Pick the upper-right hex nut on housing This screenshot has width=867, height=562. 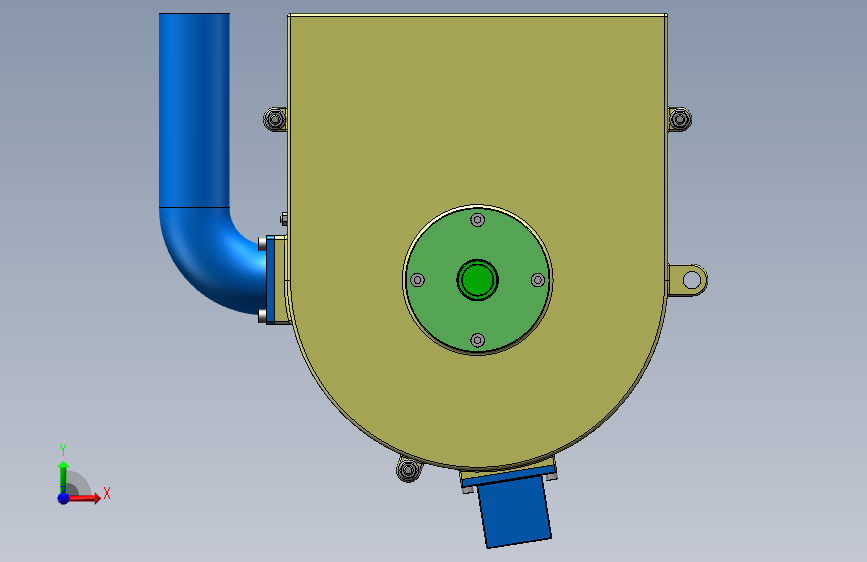(x=680, y=119)
